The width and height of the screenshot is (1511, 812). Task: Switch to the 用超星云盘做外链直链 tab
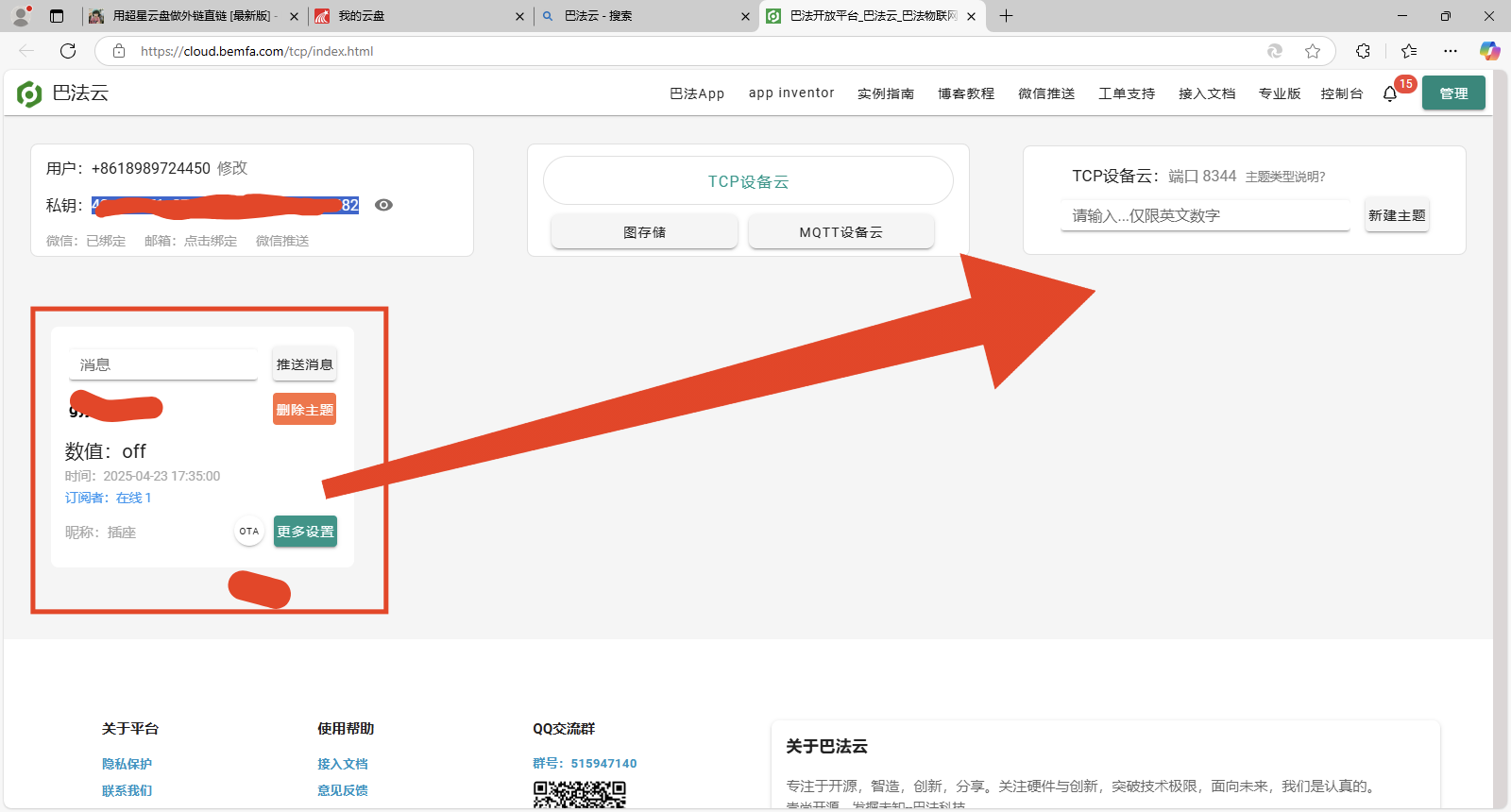194,16
